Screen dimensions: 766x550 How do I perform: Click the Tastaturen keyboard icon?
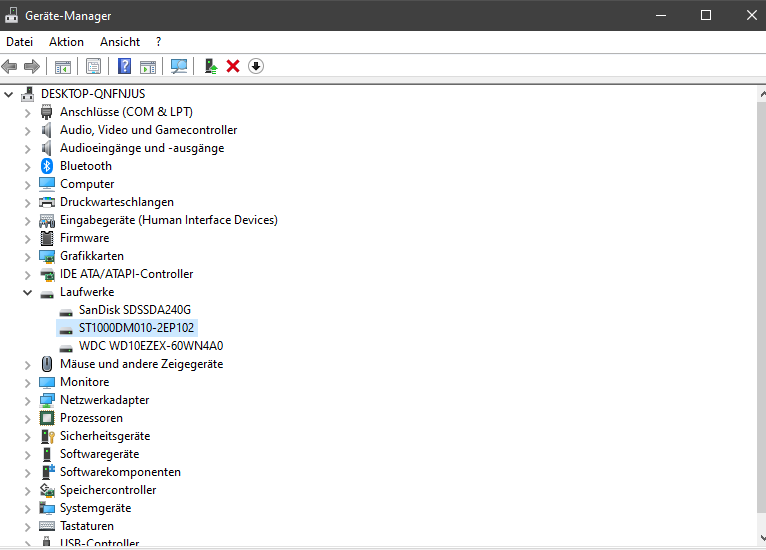[x=47, y=526]
